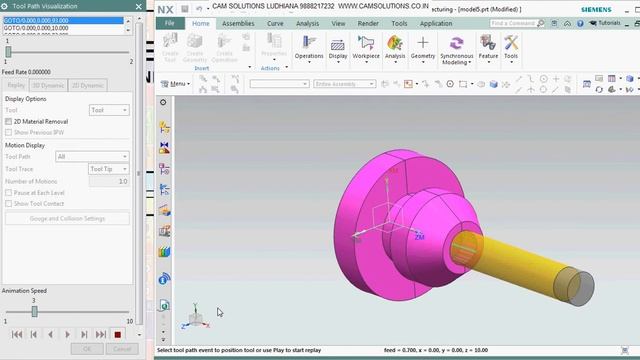Switch to the Home ribbon tab
This screenshot has height=360, width=640.
click(200, 24)
